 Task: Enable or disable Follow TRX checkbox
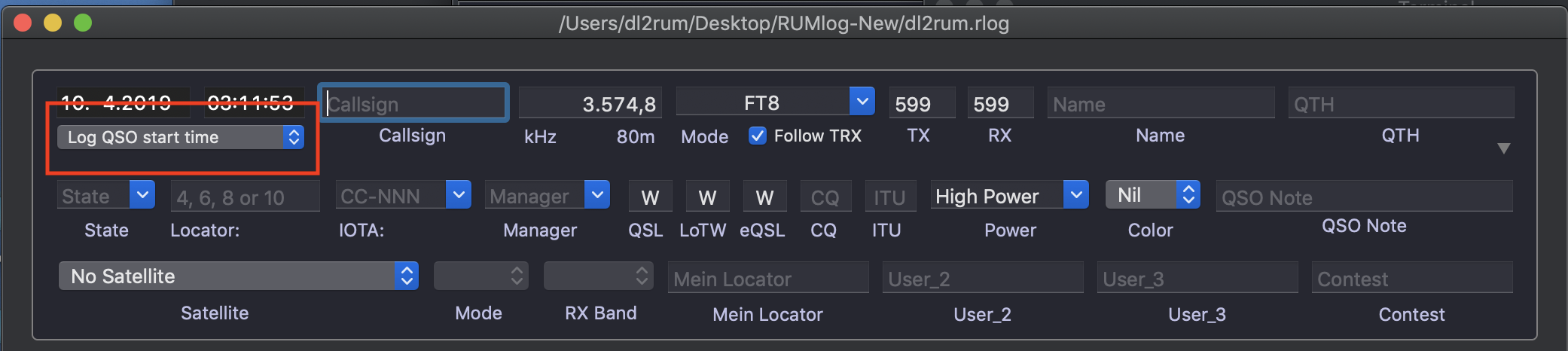pyautogui.click(x=758, y=136)
